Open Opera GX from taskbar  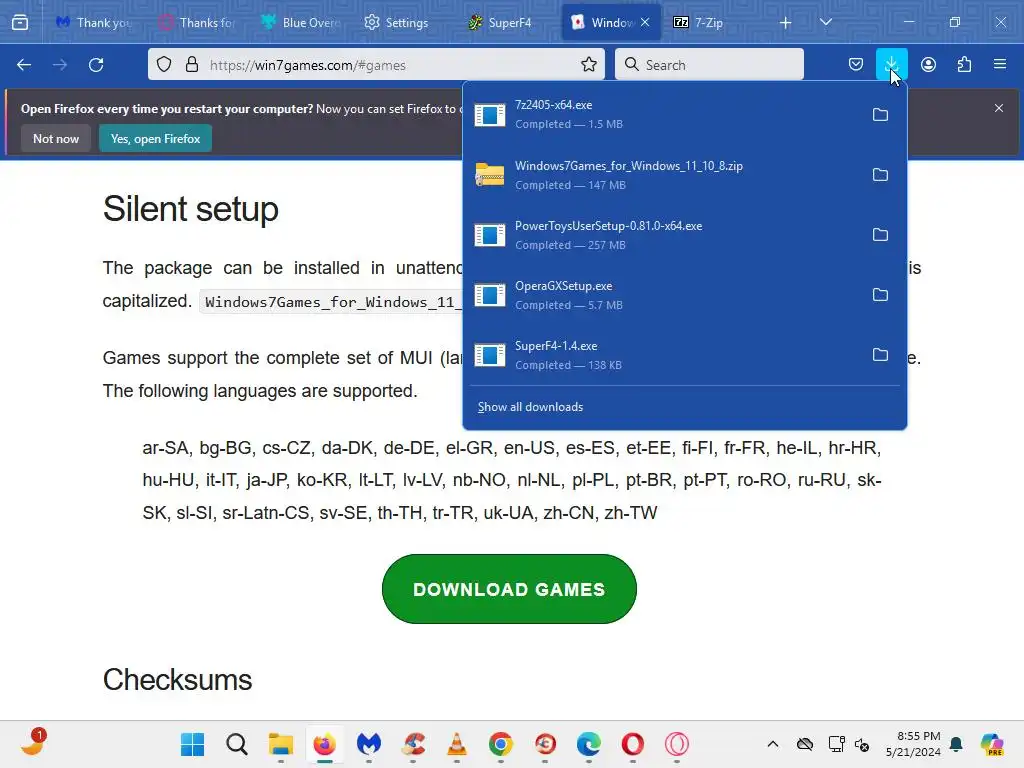pos(677,744)
